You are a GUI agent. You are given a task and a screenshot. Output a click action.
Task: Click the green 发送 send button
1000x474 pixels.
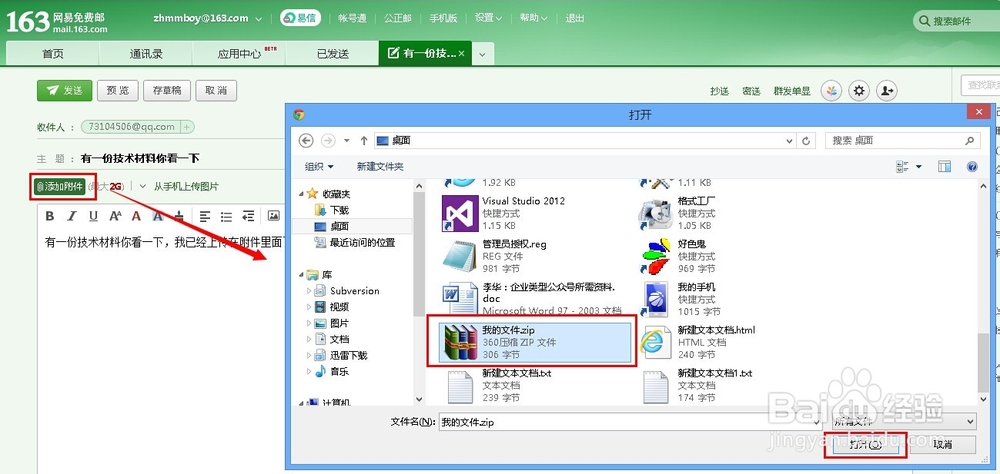tap(64, 91)
